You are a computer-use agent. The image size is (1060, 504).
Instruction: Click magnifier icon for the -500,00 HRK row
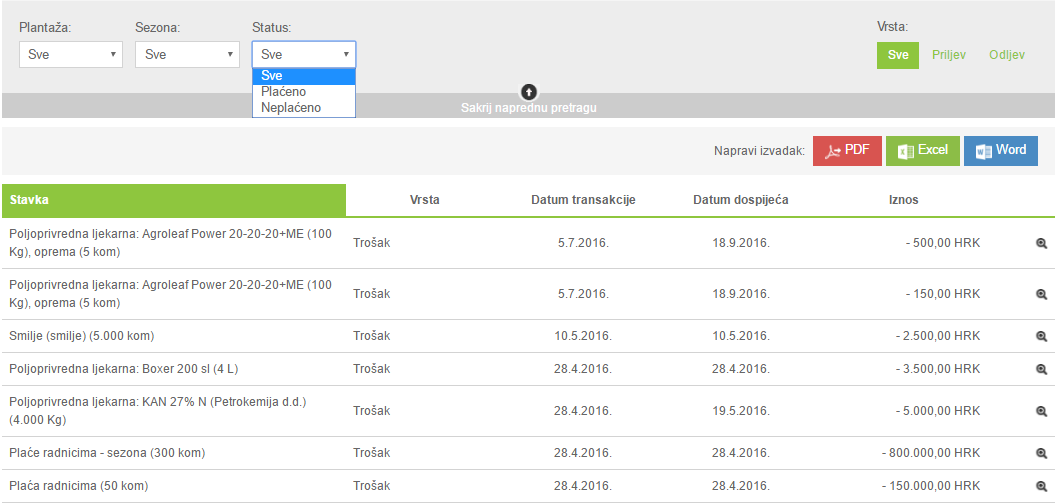(x=1041, y=243)
